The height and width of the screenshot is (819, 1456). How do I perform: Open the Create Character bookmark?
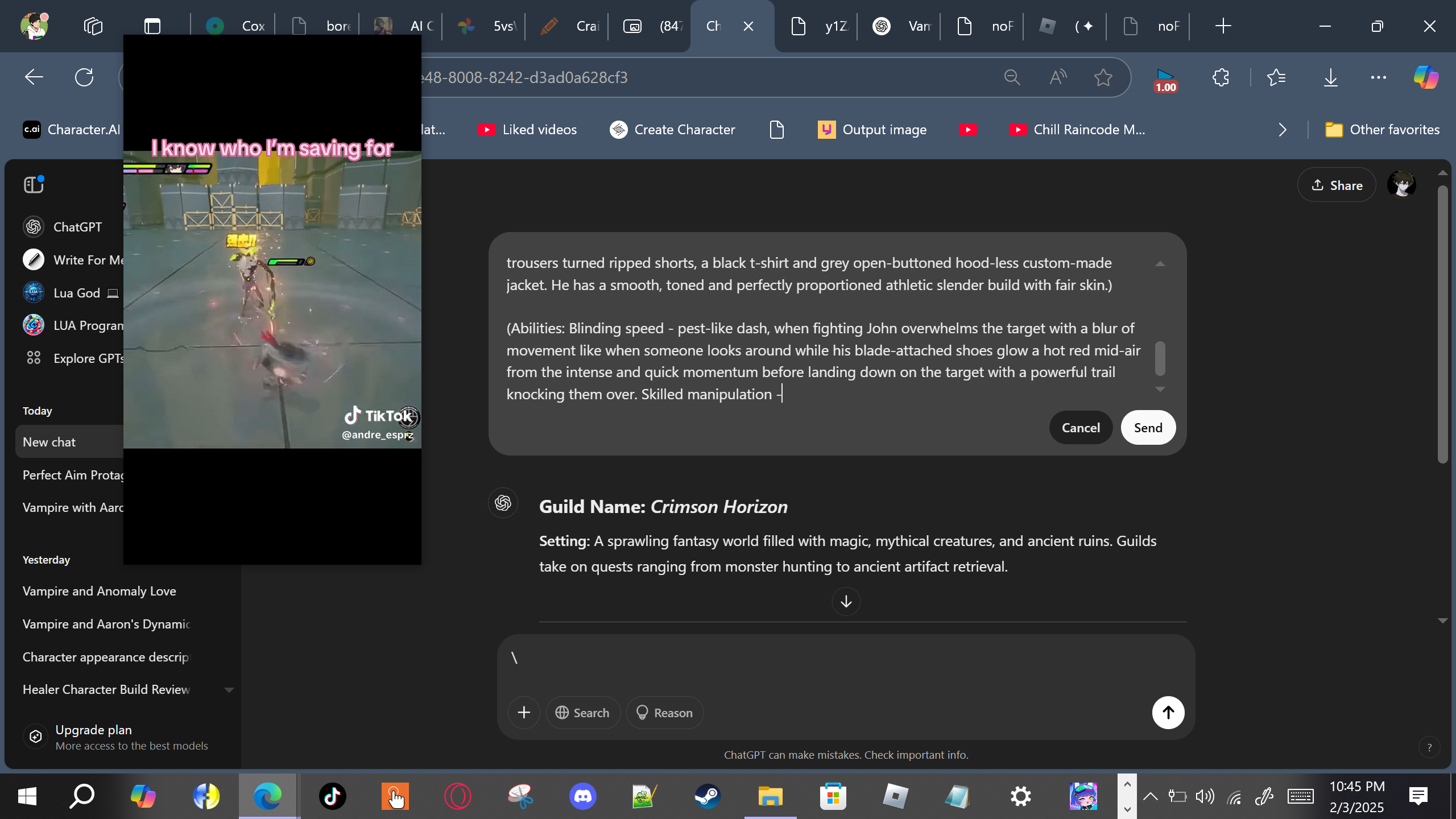[673, 130]
